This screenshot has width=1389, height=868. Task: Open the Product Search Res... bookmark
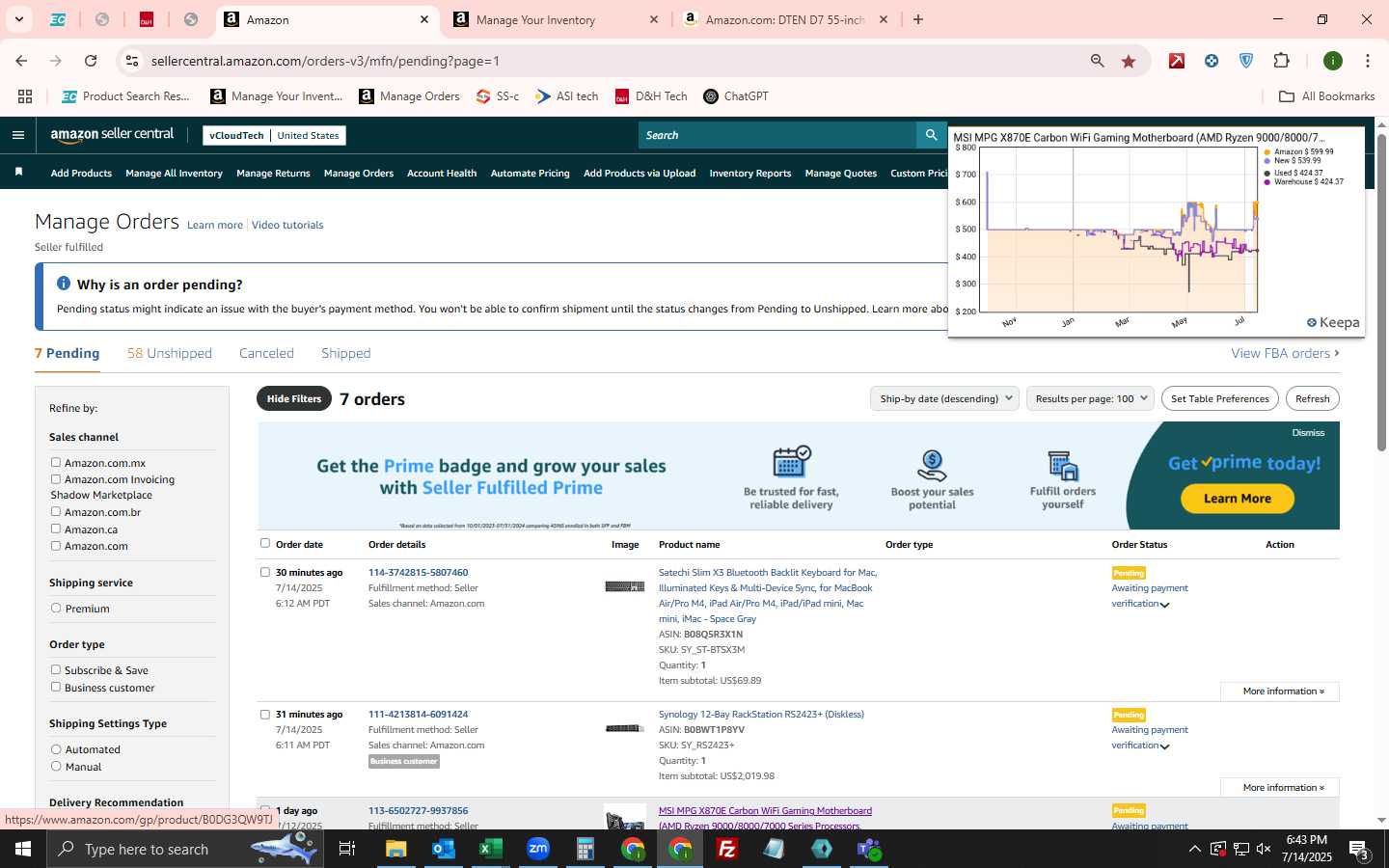(x=125, y=96)
